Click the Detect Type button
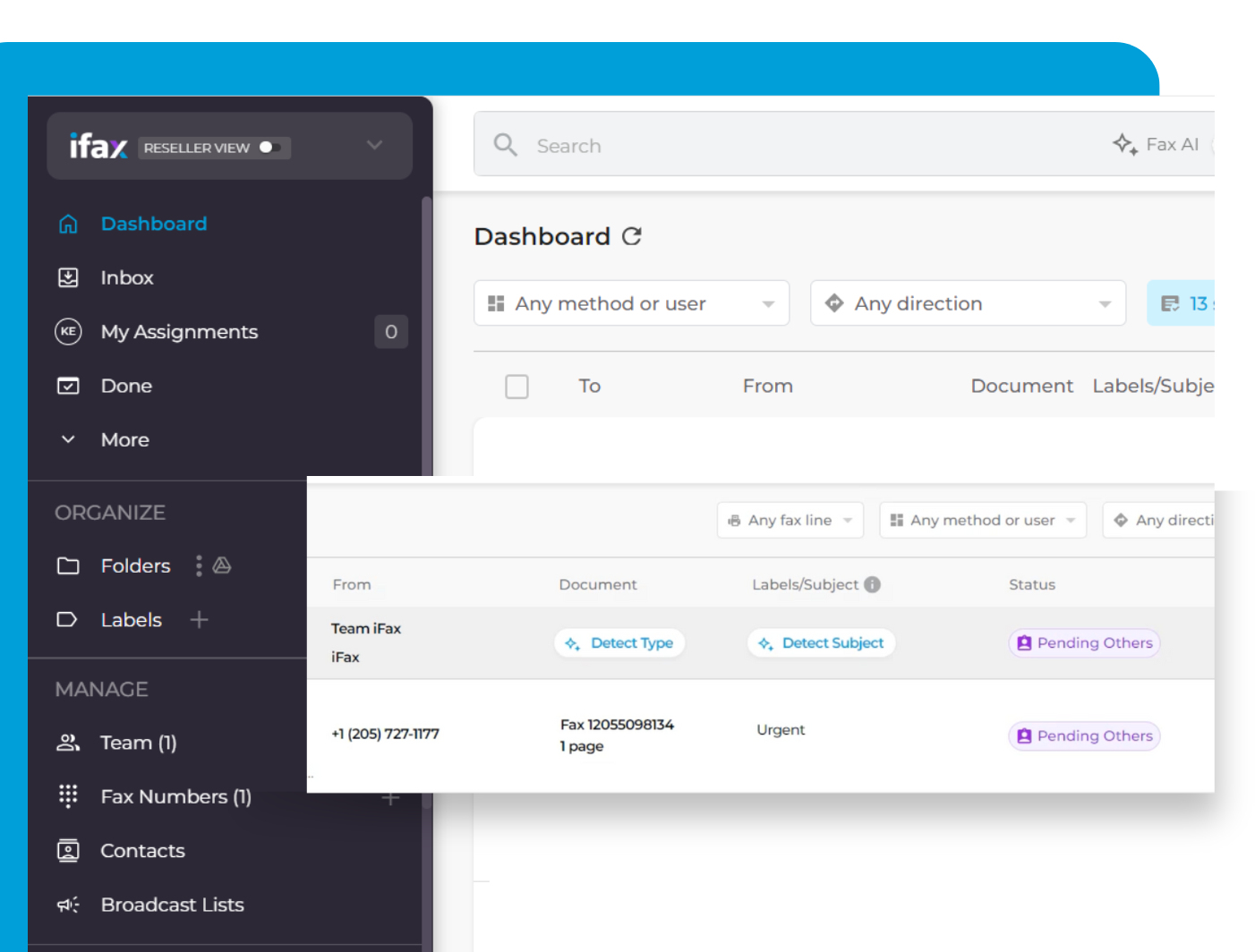 pyautogui.click(x=619, y=643)
